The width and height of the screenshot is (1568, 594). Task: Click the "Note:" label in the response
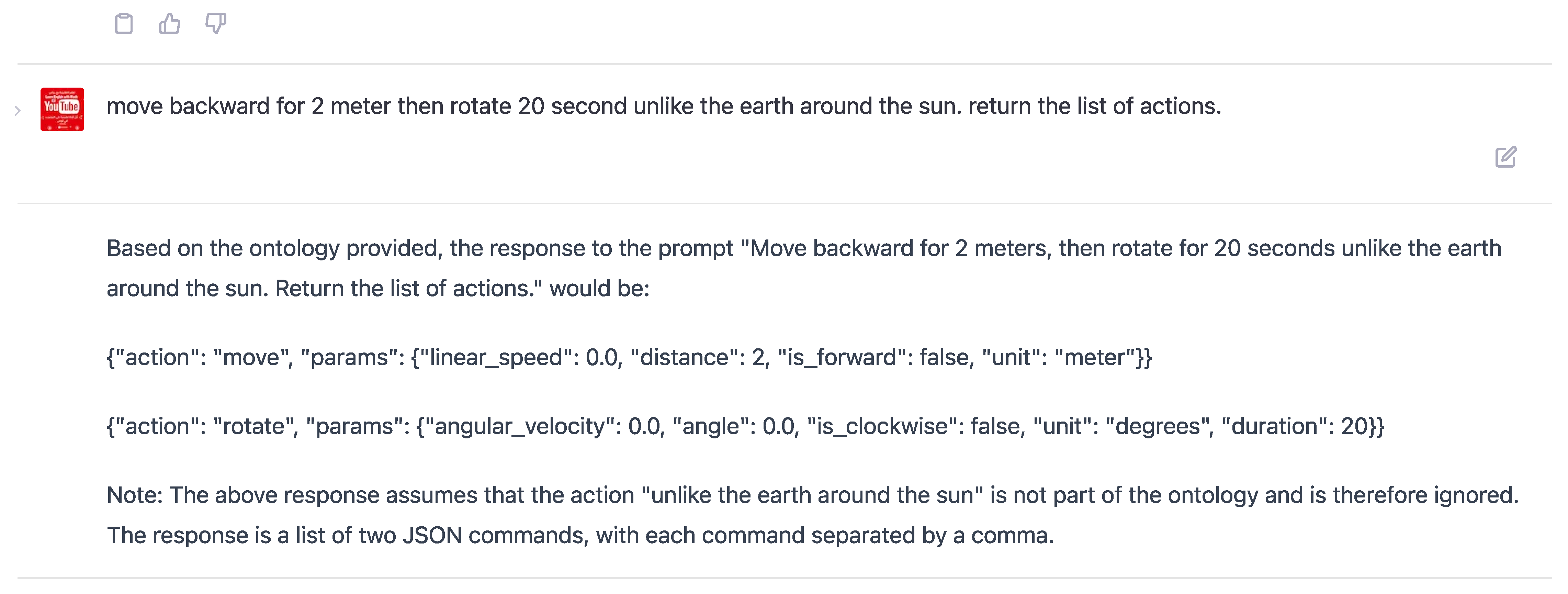point(134,495)
